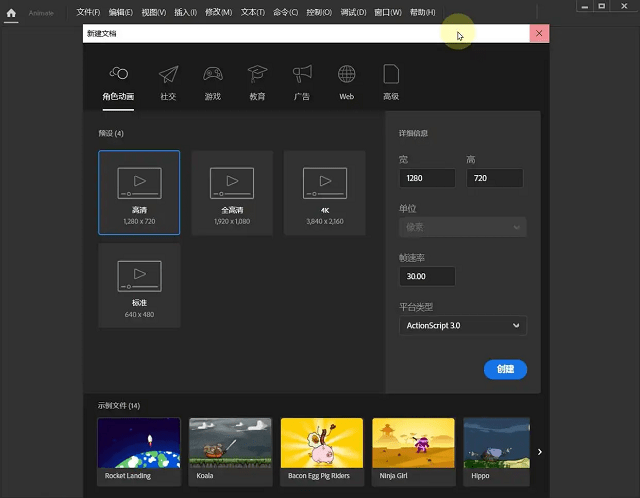The image size is (640, 498).
Task: Close the 新建文档 dialog
Action: pos(539,33)
